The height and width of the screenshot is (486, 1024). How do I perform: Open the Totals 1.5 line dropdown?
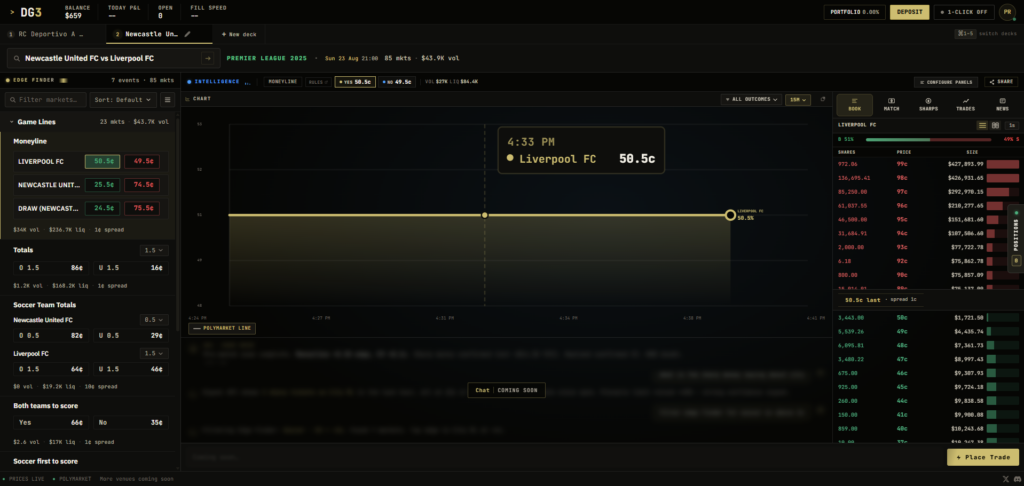(x=154, y=250)
